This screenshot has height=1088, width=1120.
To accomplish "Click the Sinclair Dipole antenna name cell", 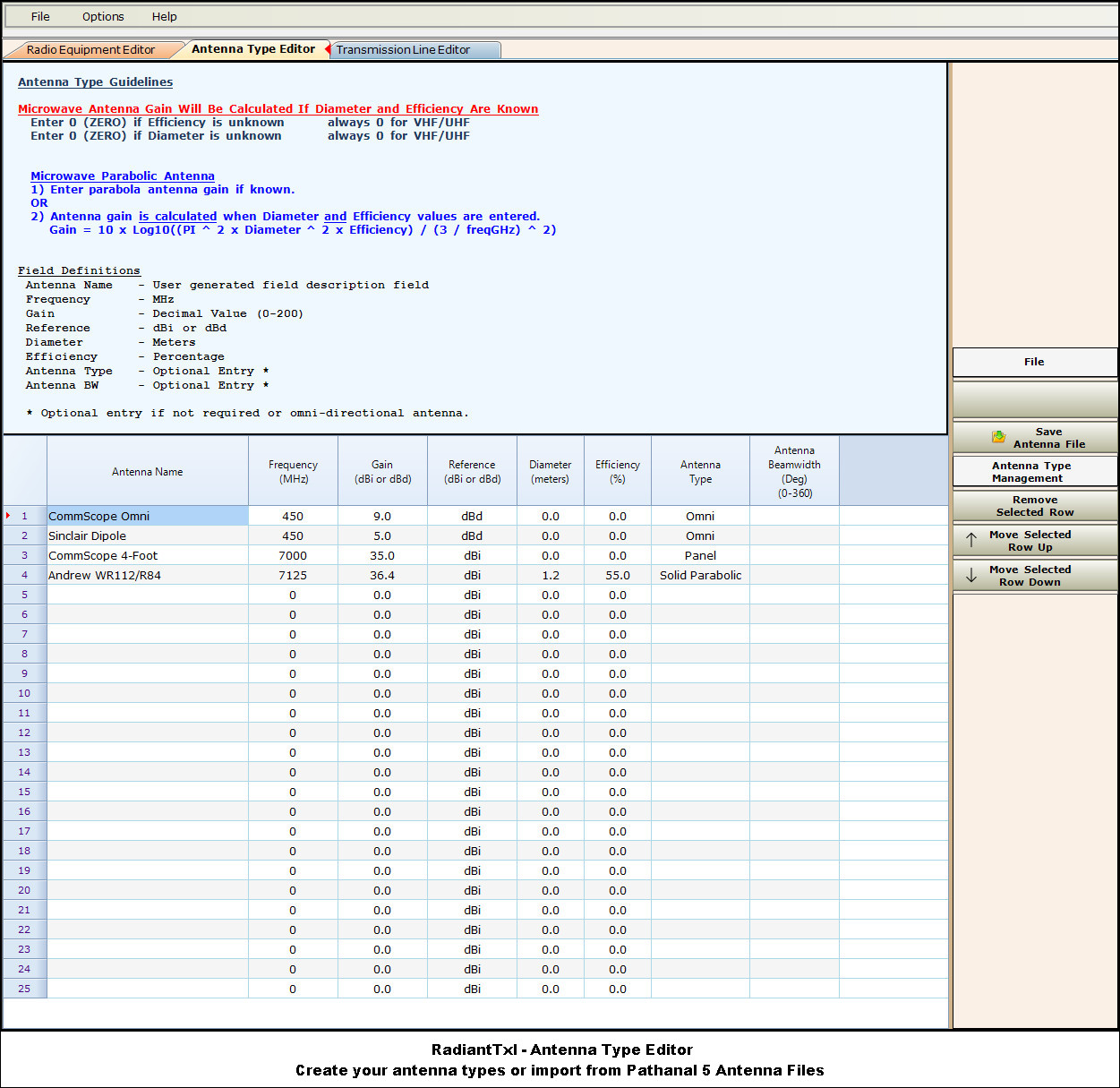I will click(147, 535).
